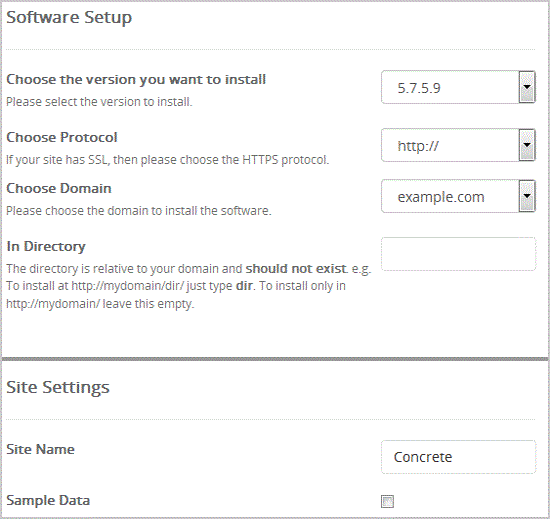550x519 pixels.
Task: Click the Choose Domain label
Action: click(59, 188)
